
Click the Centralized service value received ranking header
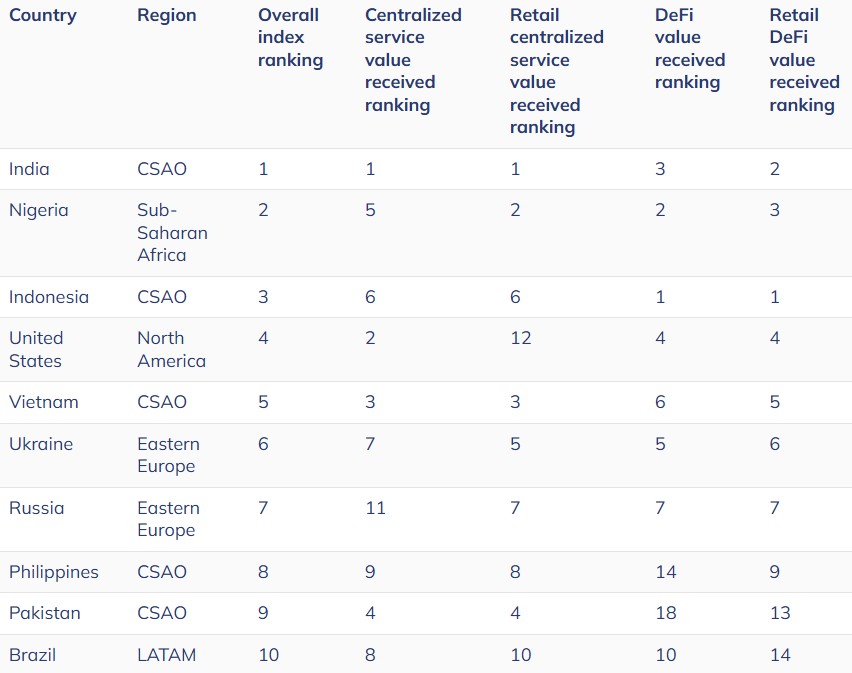413,60
